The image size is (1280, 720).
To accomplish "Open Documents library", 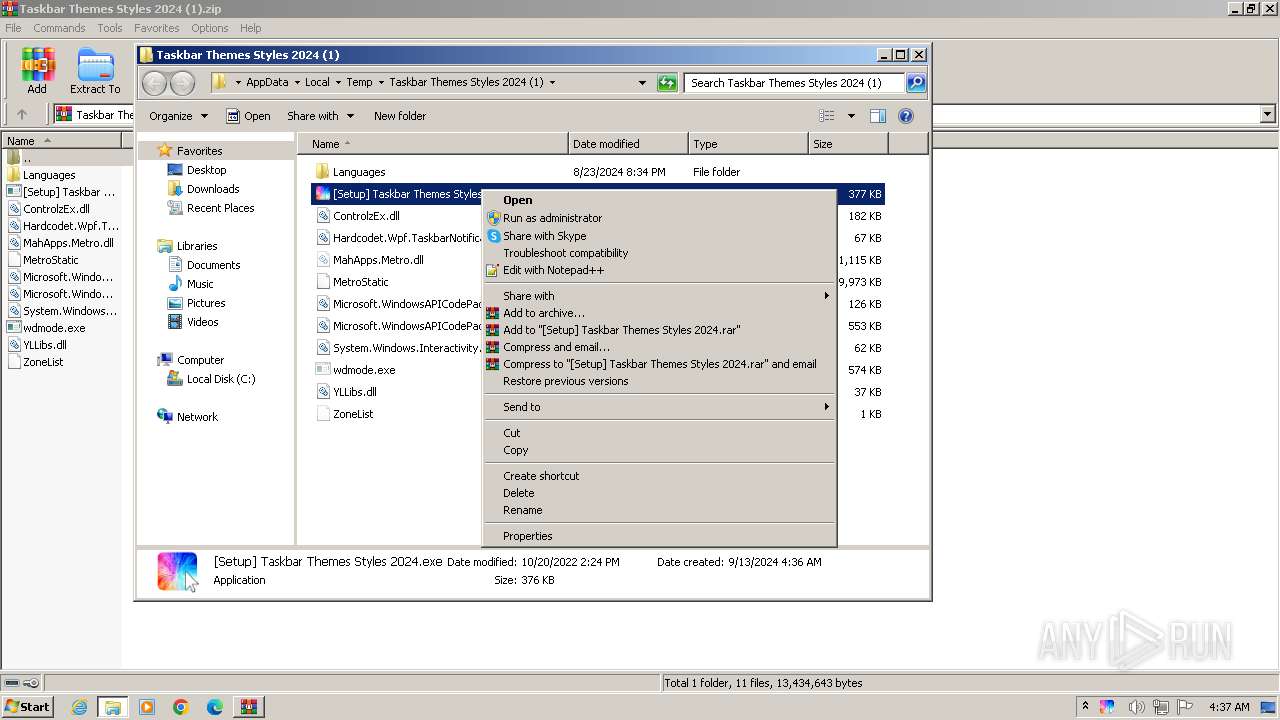I will pyautogui.click(x=213, y=265).
